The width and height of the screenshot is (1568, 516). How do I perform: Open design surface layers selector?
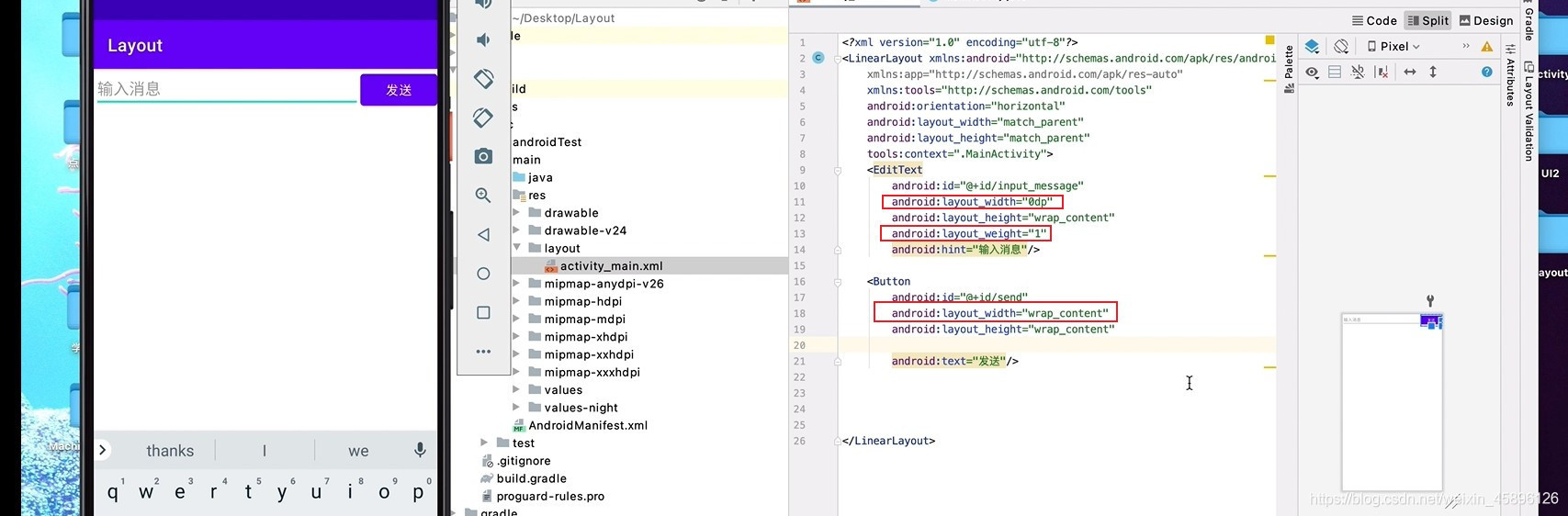pos(1312,46)
